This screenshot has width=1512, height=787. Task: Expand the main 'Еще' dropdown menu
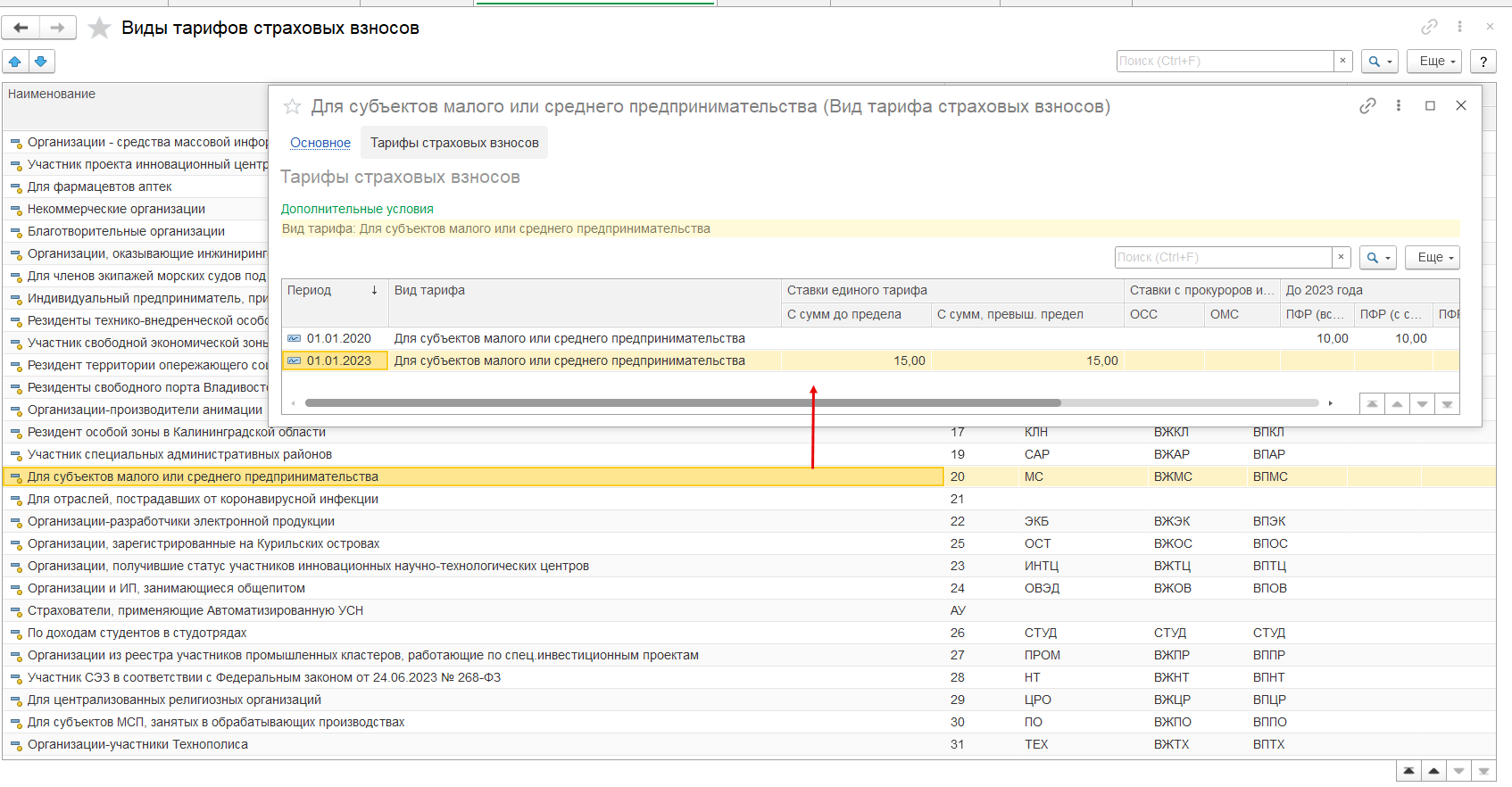pos(1434,62)
